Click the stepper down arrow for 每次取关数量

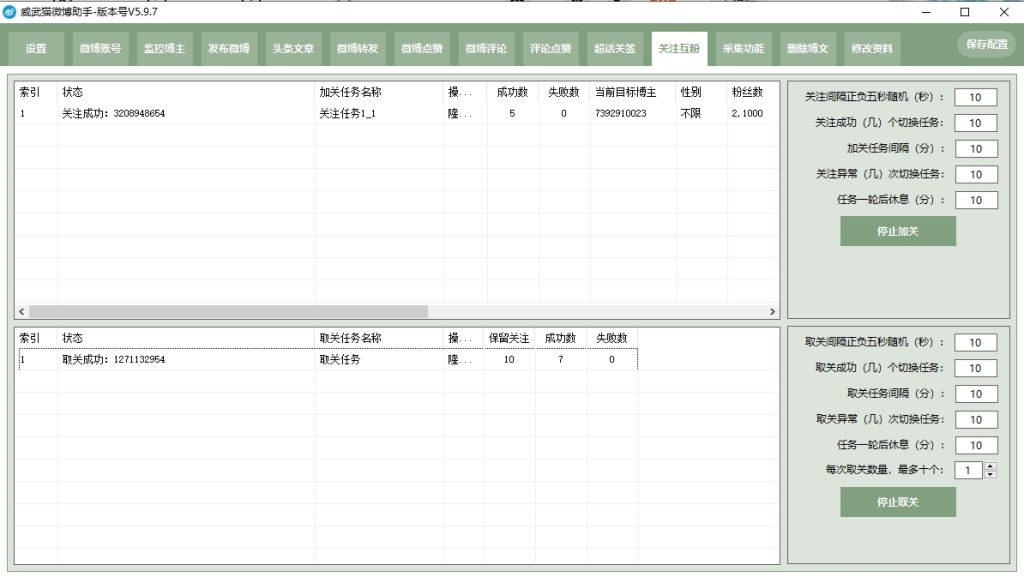[x=990, y=475]
